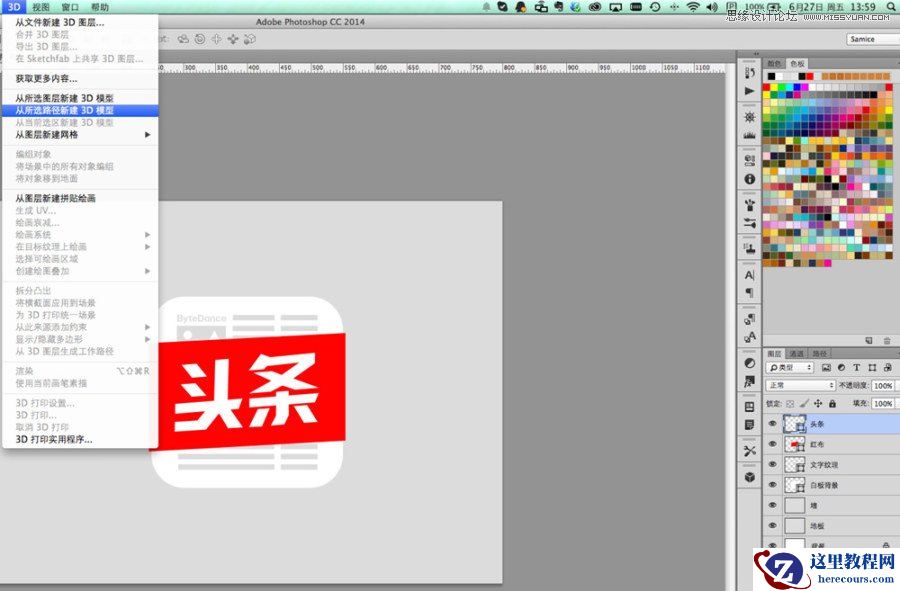Click the 3D panel cube icon
Image resolution: width=900 pixels, height=591 pixels.
click(750, 476)
